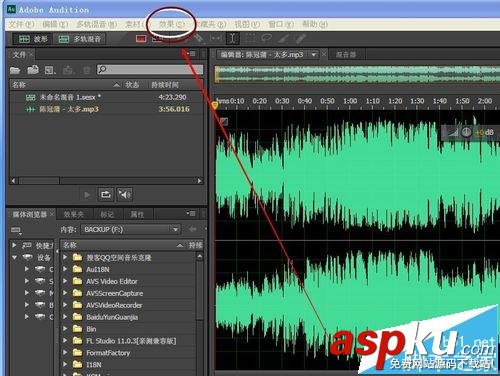Open the 视图(V) menu

pyautogui.click(x=247, y=24)
